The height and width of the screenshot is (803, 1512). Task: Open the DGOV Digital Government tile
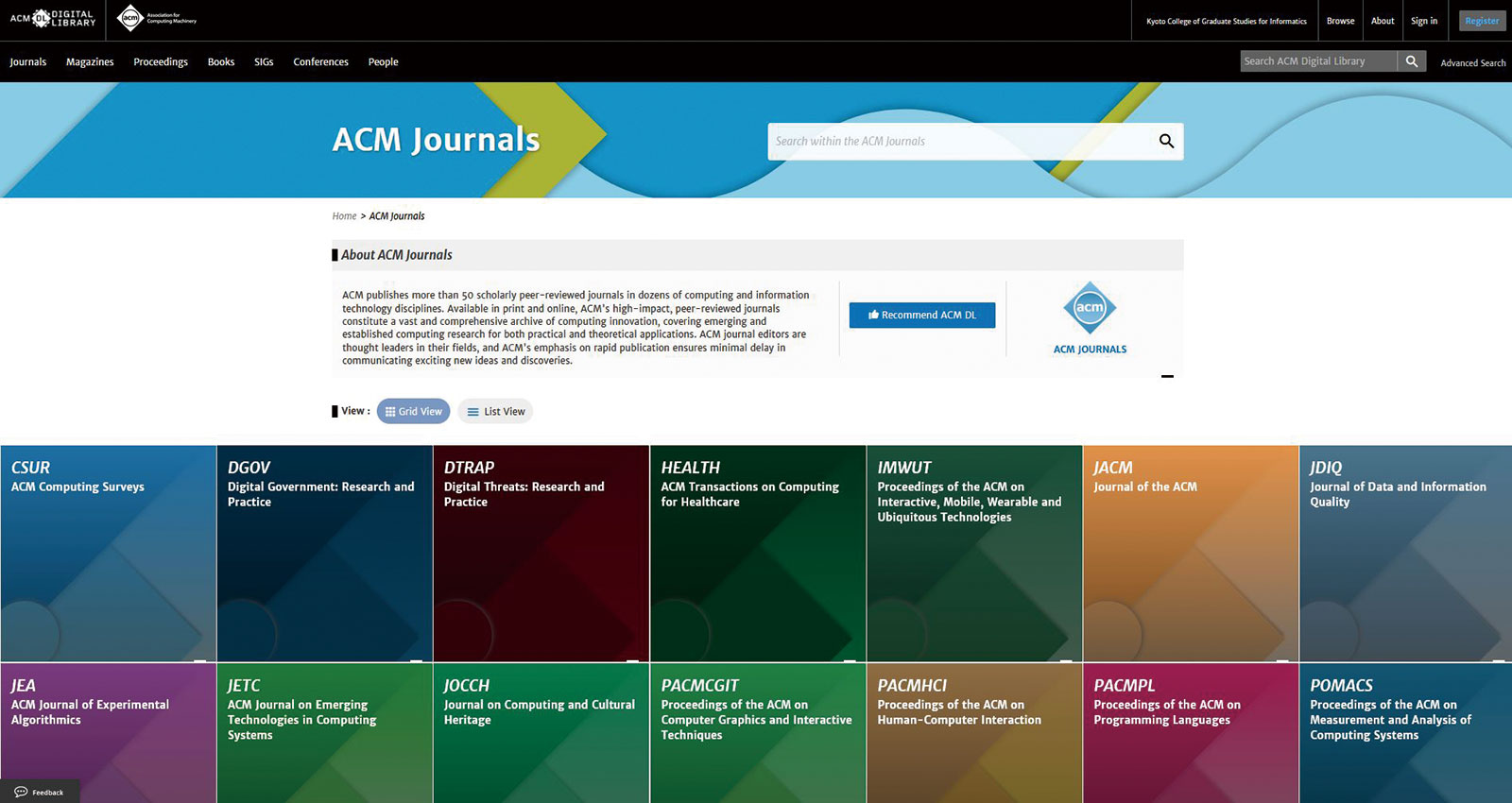coord(325,554)
